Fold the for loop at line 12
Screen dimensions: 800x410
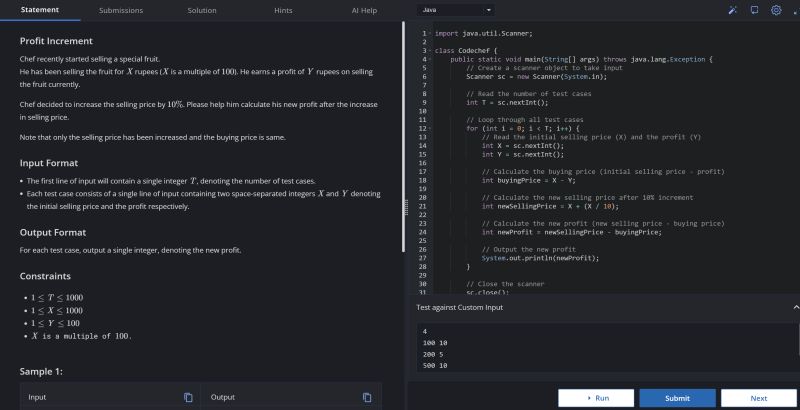(431, 128)
